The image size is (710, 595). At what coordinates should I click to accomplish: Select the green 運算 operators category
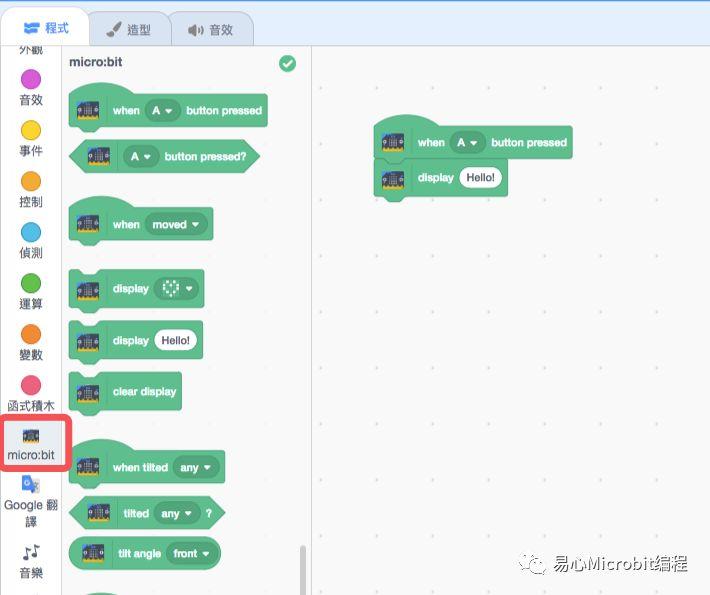coord(31,292)
